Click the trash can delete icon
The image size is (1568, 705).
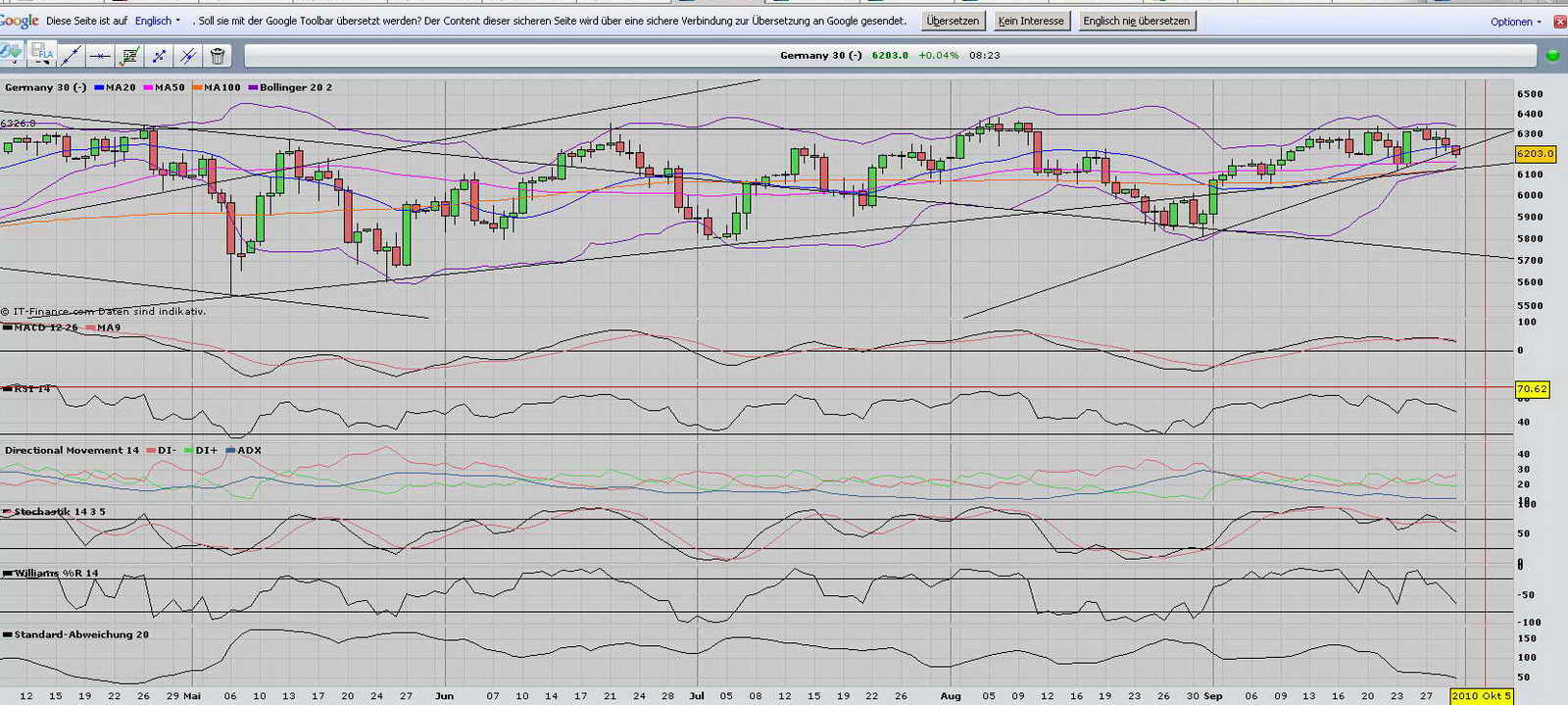(218, 56)
